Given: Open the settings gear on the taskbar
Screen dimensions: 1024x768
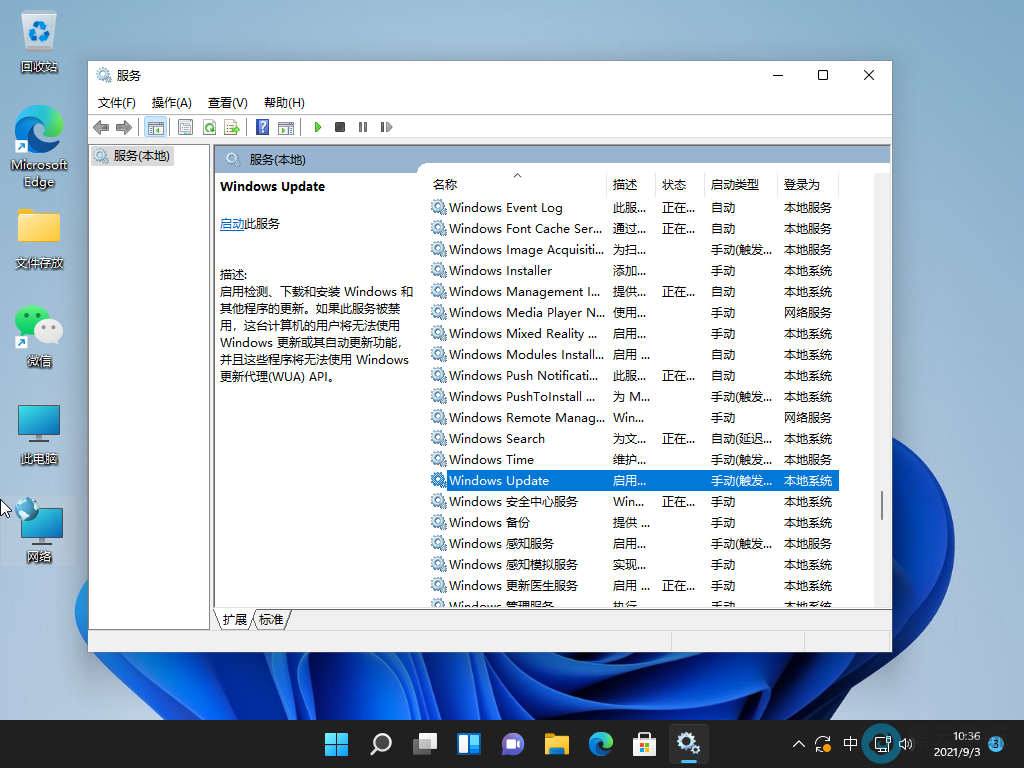Looking at the screenshot, I should click(688, 744).
